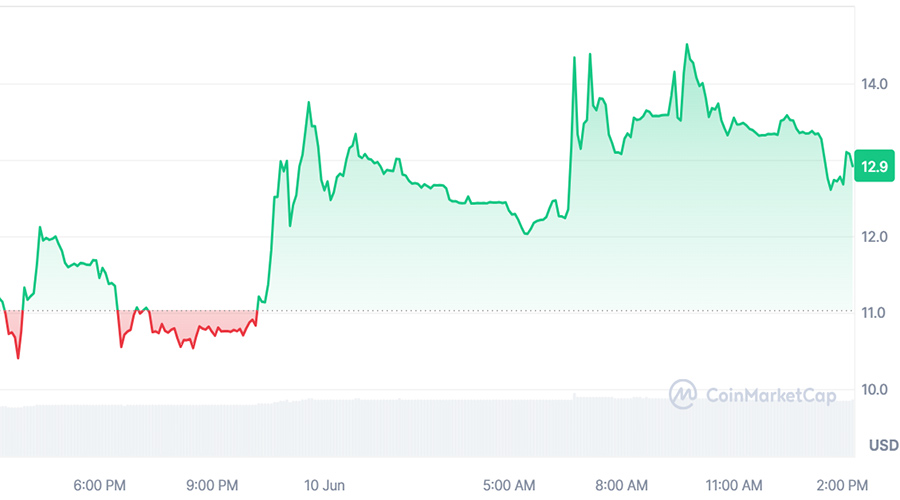This screenshot has height=500, width=900.
Task: Click the 10.0 price axis label
Action: tap(876, 389)
